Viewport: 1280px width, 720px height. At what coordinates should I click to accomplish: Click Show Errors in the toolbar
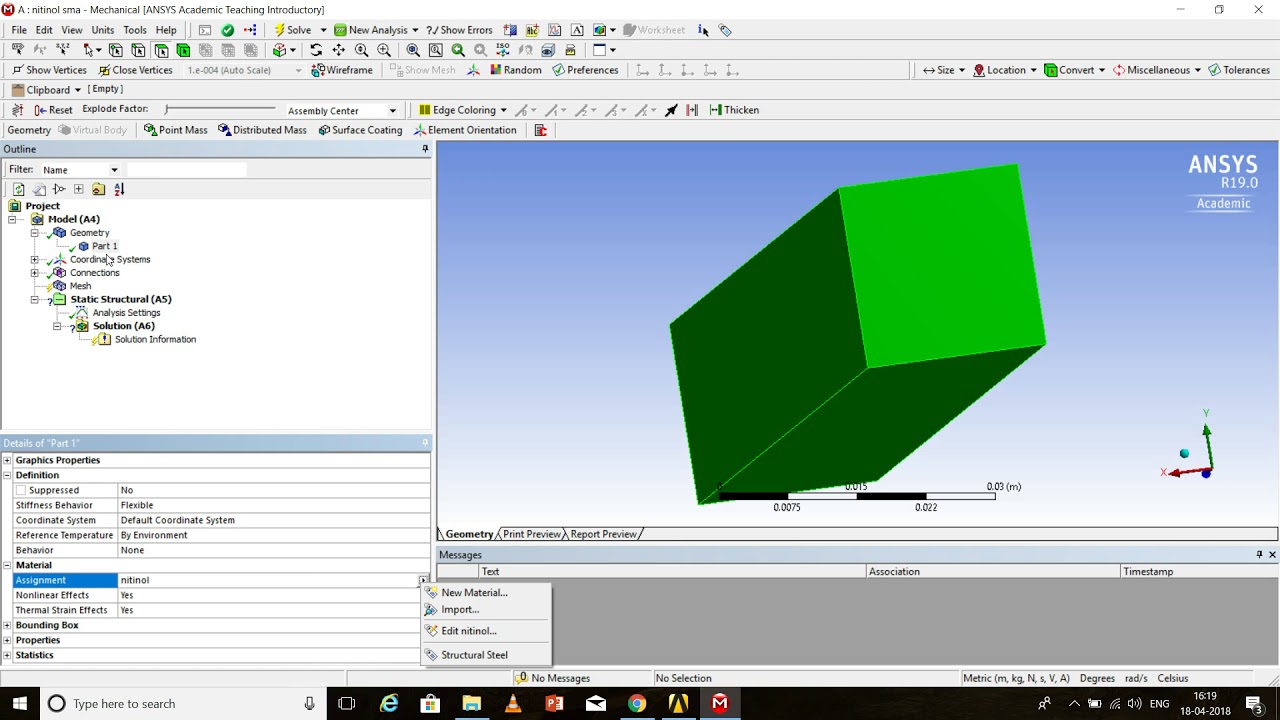(x=459, y=30)
